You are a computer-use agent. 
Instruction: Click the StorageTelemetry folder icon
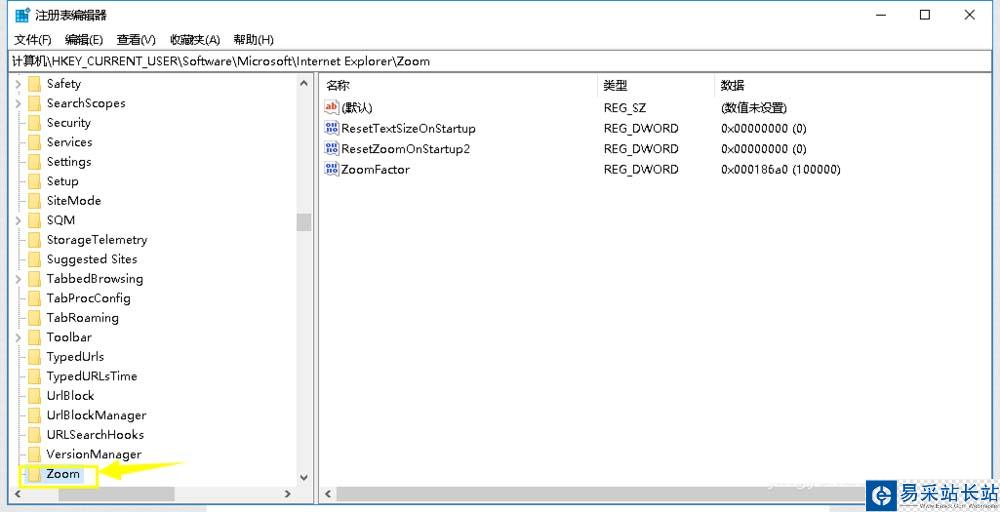coord(34,240)
